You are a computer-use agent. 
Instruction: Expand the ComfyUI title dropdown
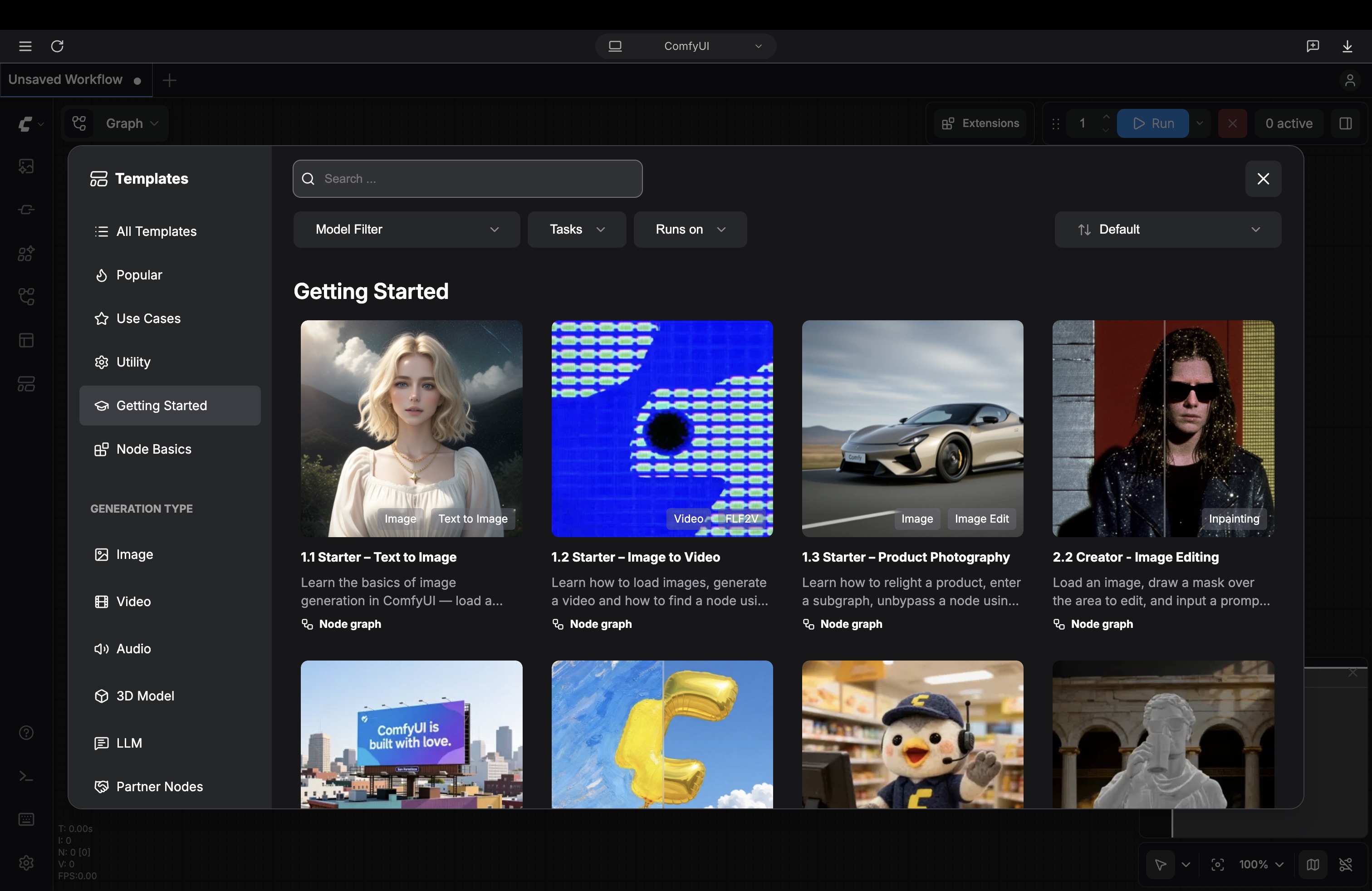758,46
